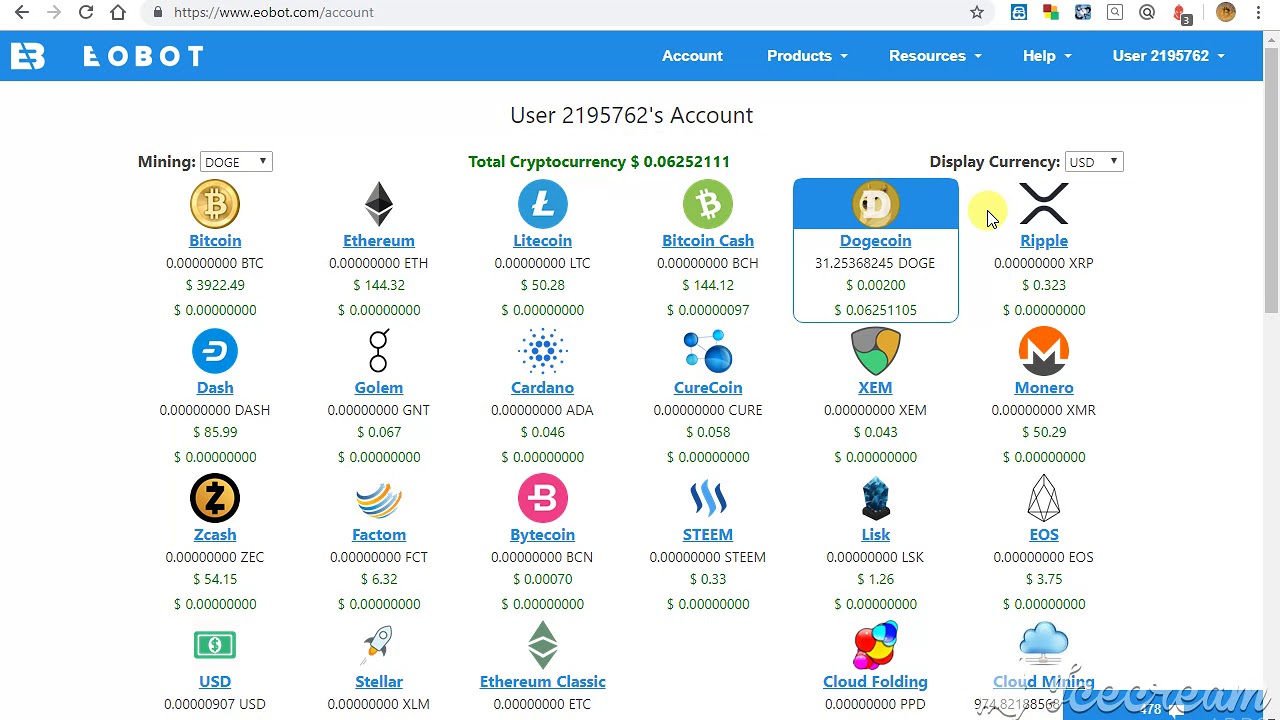The image size is (1280, 720).
Task: Click the Bytecoin pink logo icon
Action: [x=543, y=498]
